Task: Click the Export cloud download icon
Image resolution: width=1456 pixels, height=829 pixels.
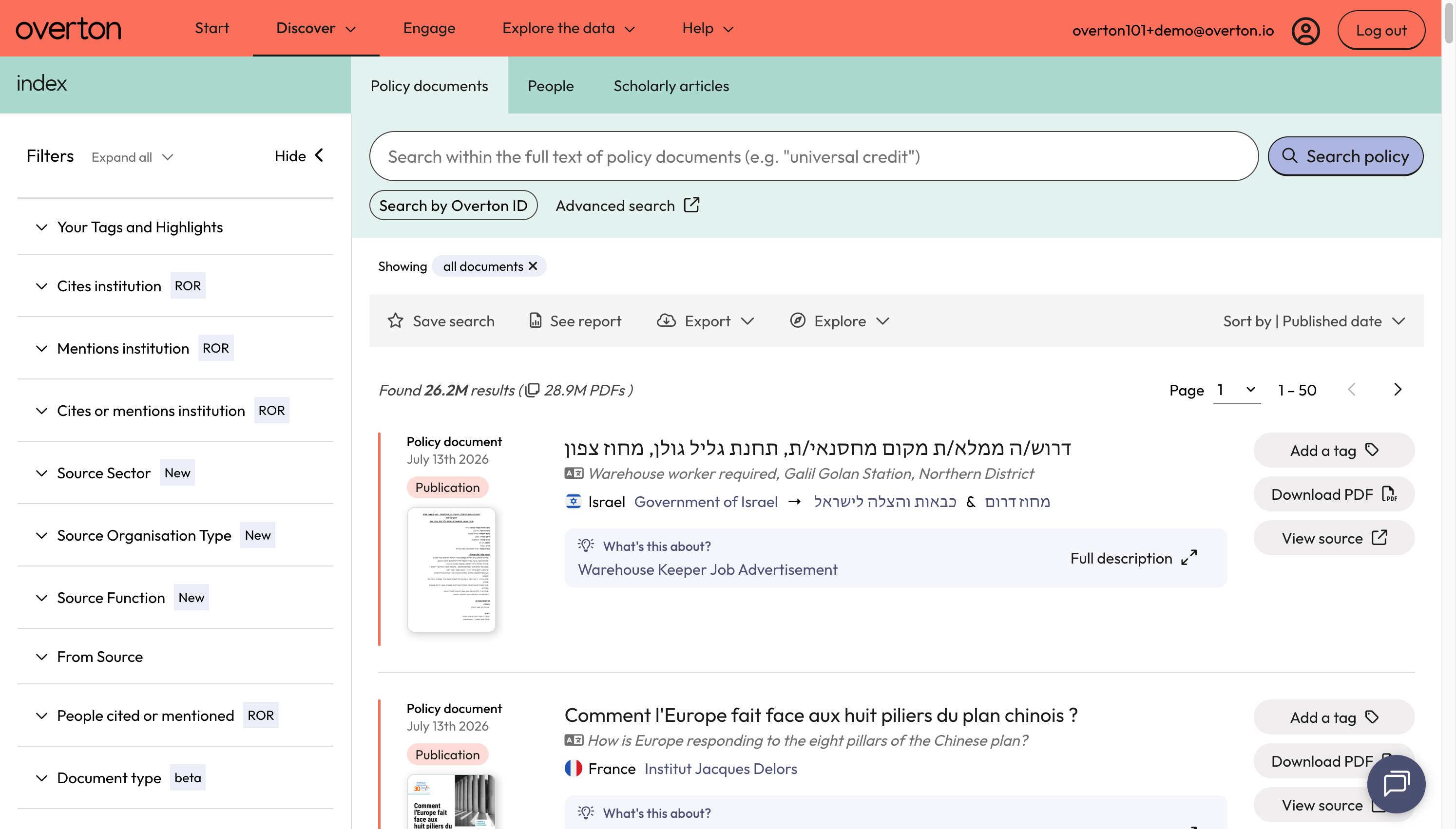Action: [x=666, y=320]
